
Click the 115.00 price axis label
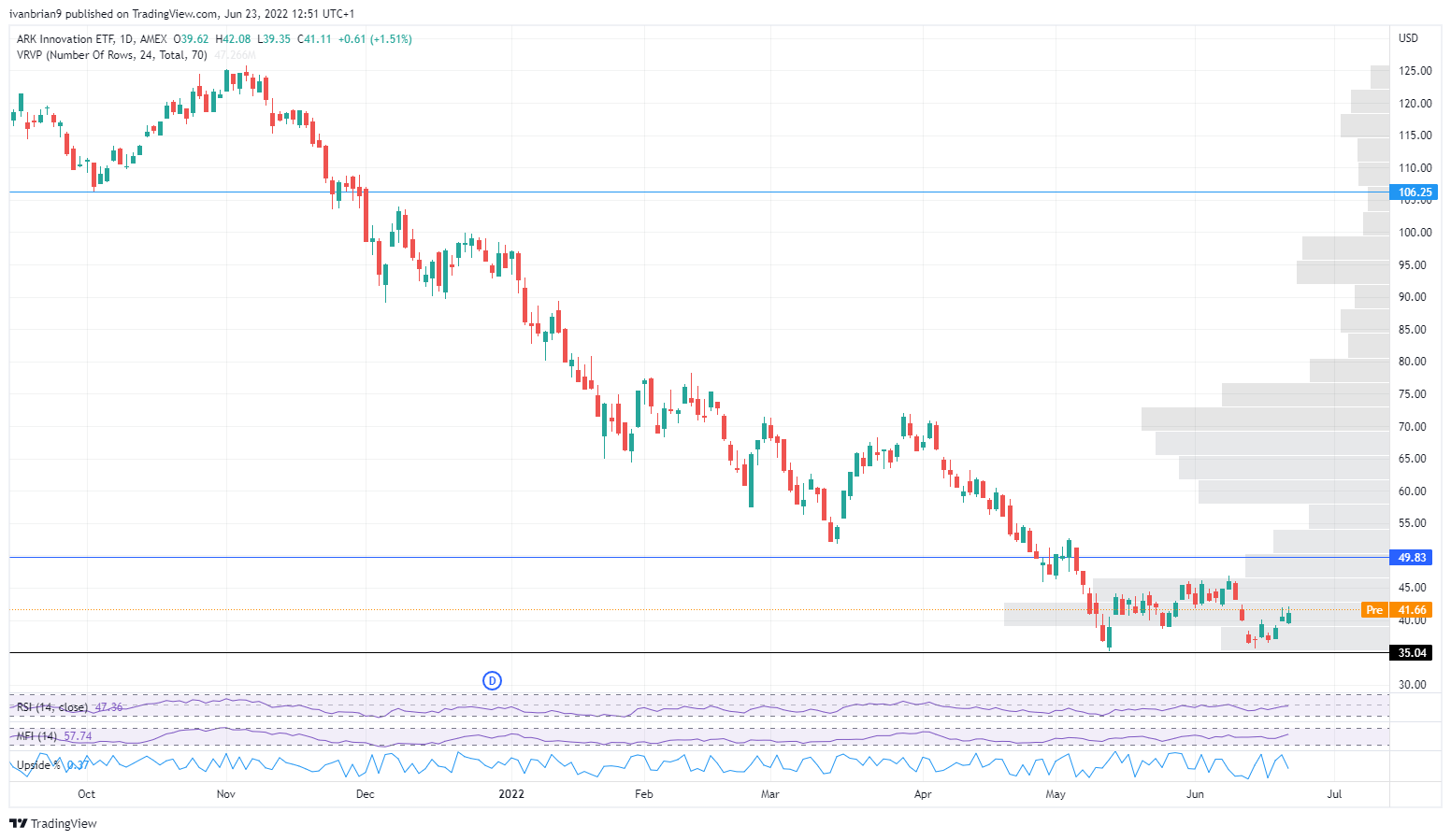[x=1415, y=135]
